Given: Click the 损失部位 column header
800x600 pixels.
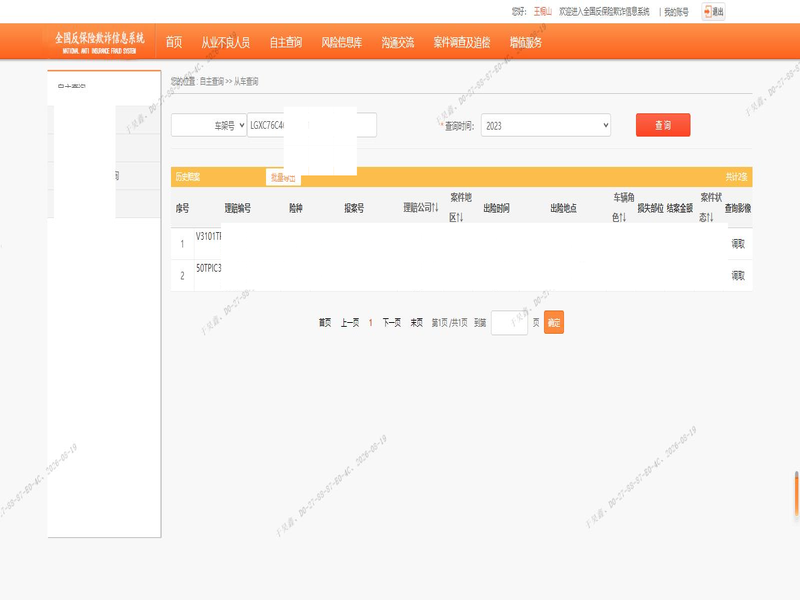Looking at the screenshot, I should (650, 208).
